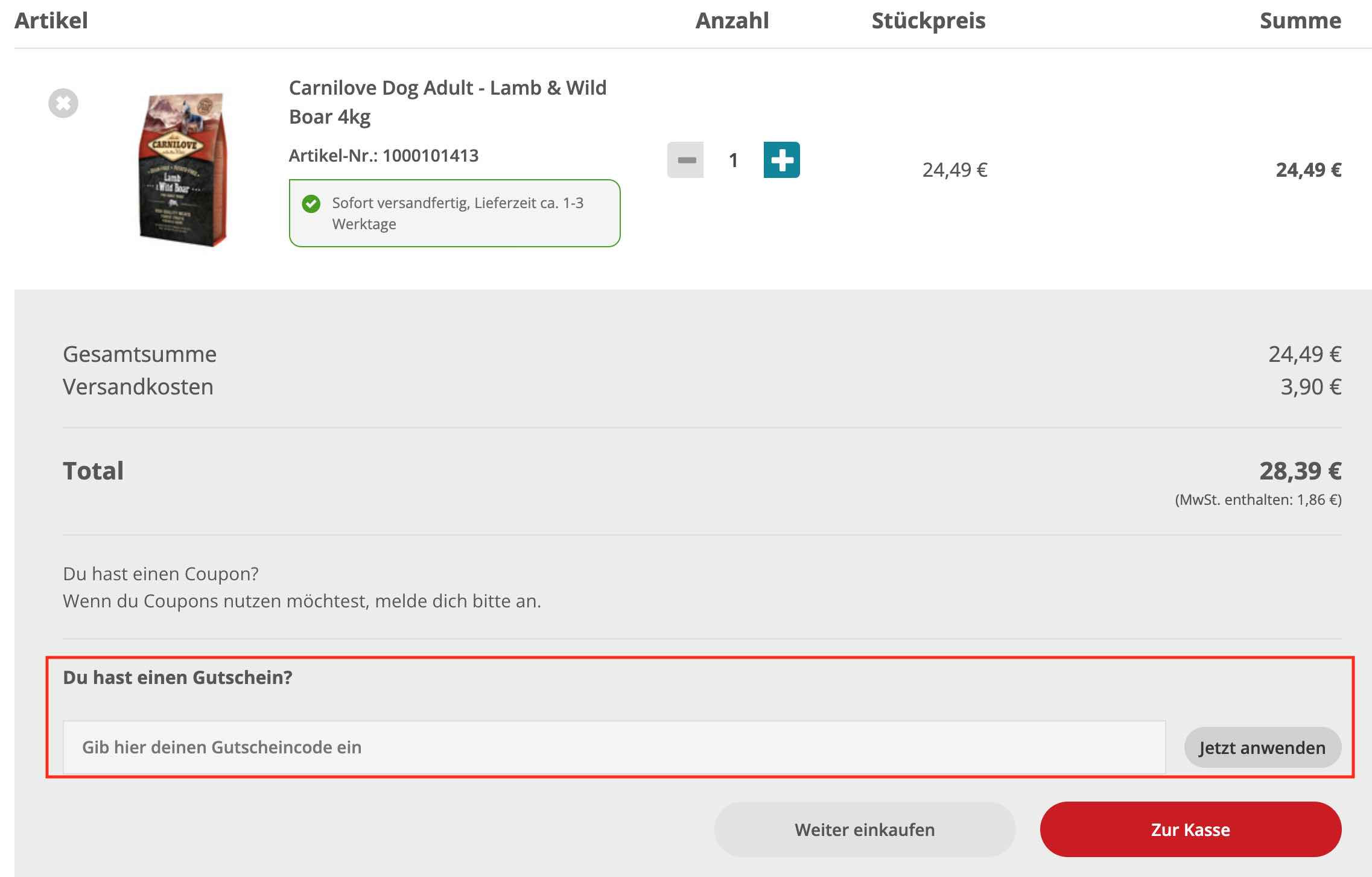Click the Anzahl column header

pos(732,21)
